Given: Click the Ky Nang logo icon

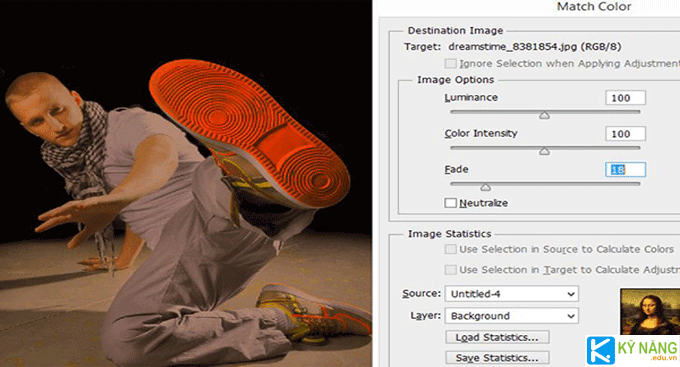Looking at the screenshot, I should tap(601, 350).
